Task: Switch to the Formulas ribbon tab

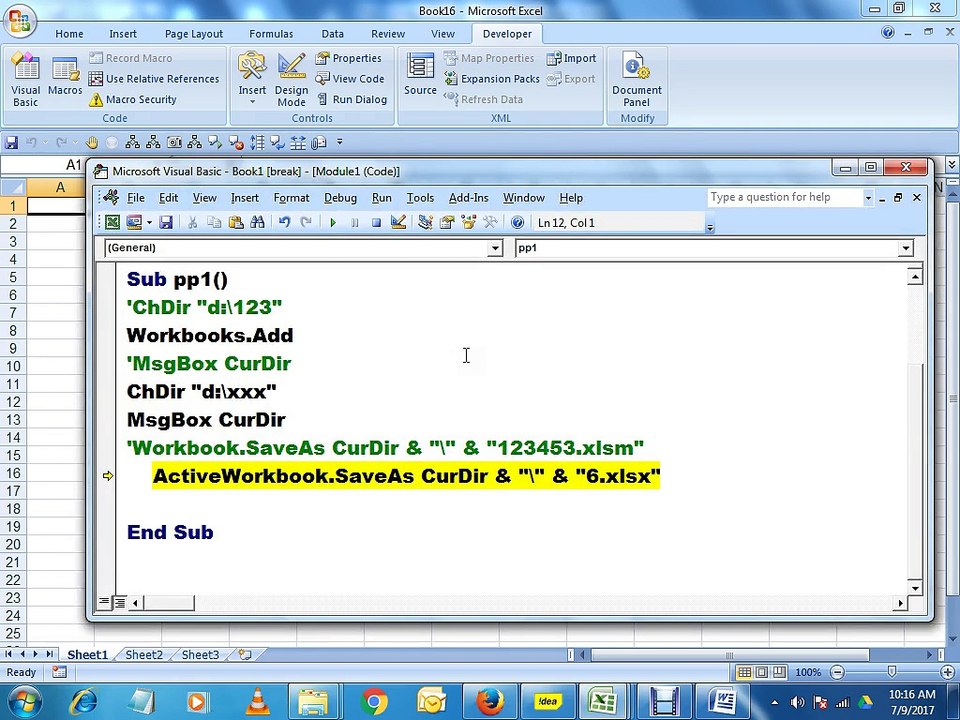Action: 271,34
